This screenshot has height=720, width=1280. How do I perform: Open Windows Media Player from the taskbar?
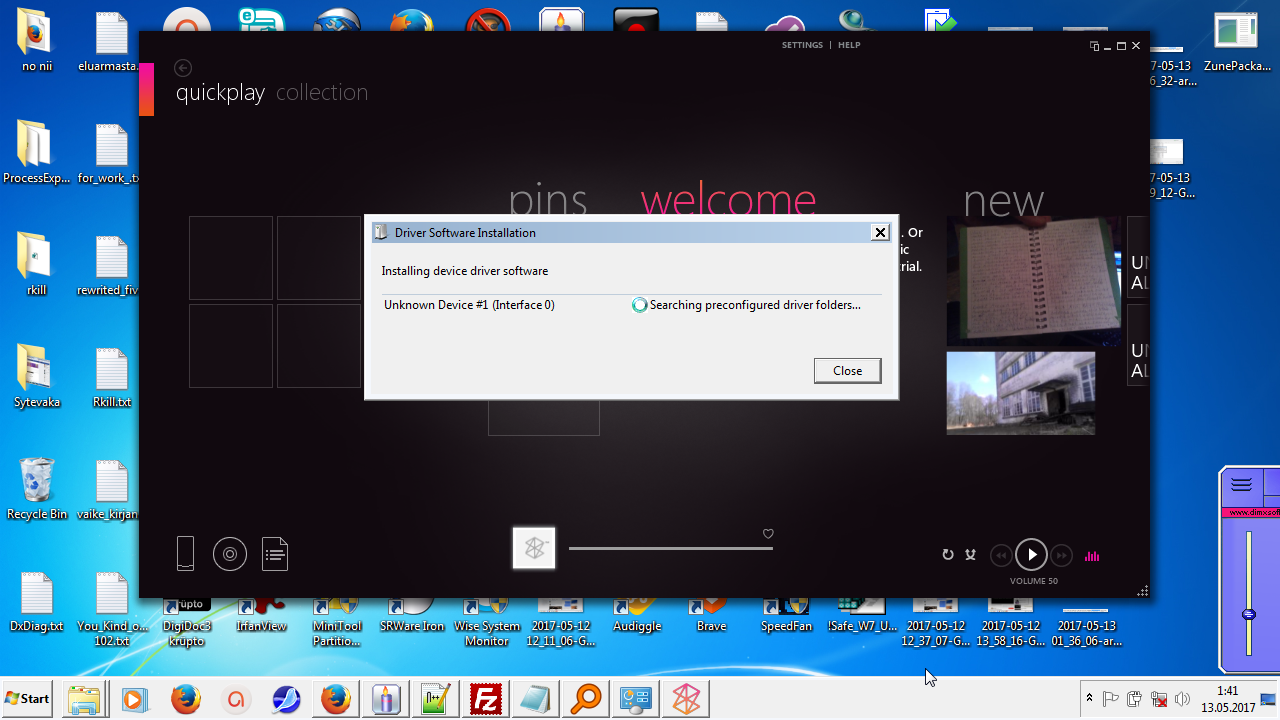135,699
